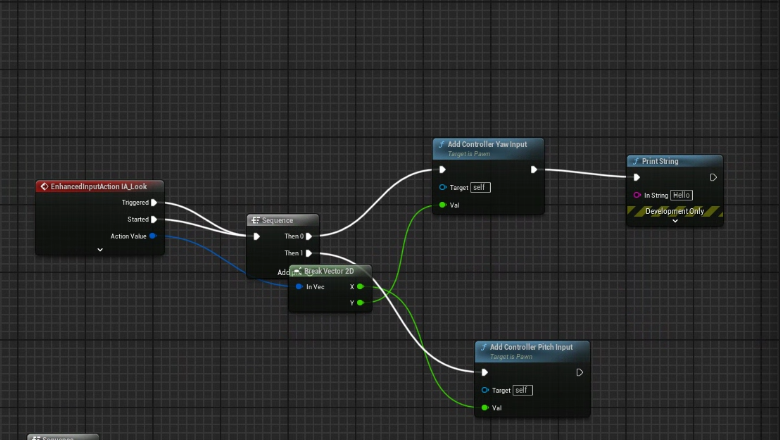Expand the EnhancedInputAction IA_Look node chevron
Image resolution: width=780 pixels, height=440 pixels.
point(100,250)
